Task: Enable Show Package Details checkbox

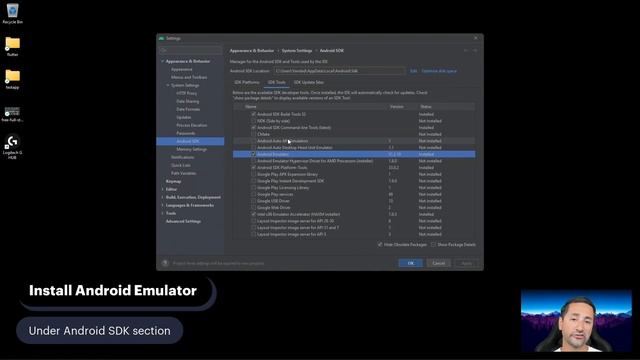Action: [x=433, y=244]
